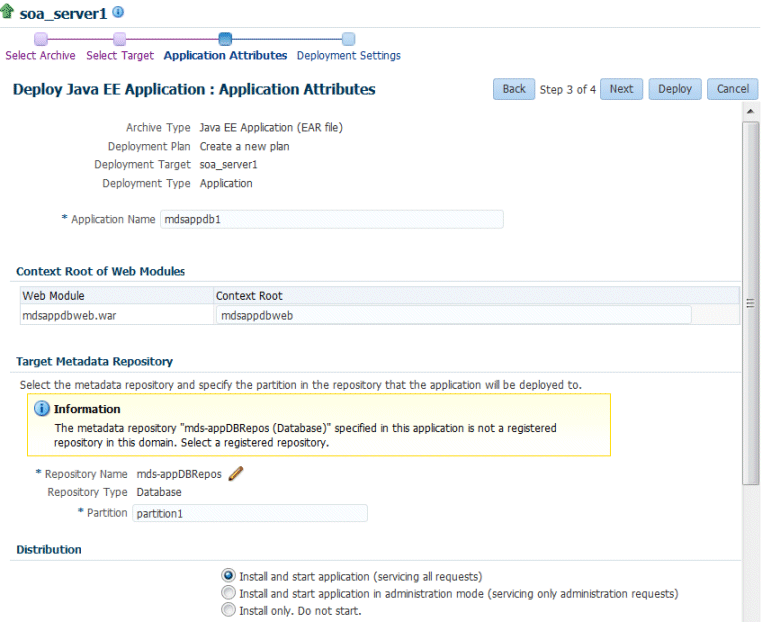This screenshot has height=622, width=762.
Task: Select Install and start application servicing all requests
Action: (228, 576)
